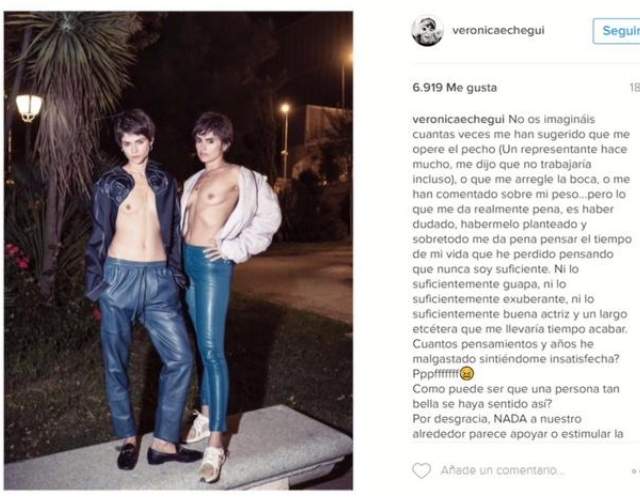This screenshot has width=640, height=500.
Task: Click veronicaechegui username at start of caption
Action: point(459,120)
